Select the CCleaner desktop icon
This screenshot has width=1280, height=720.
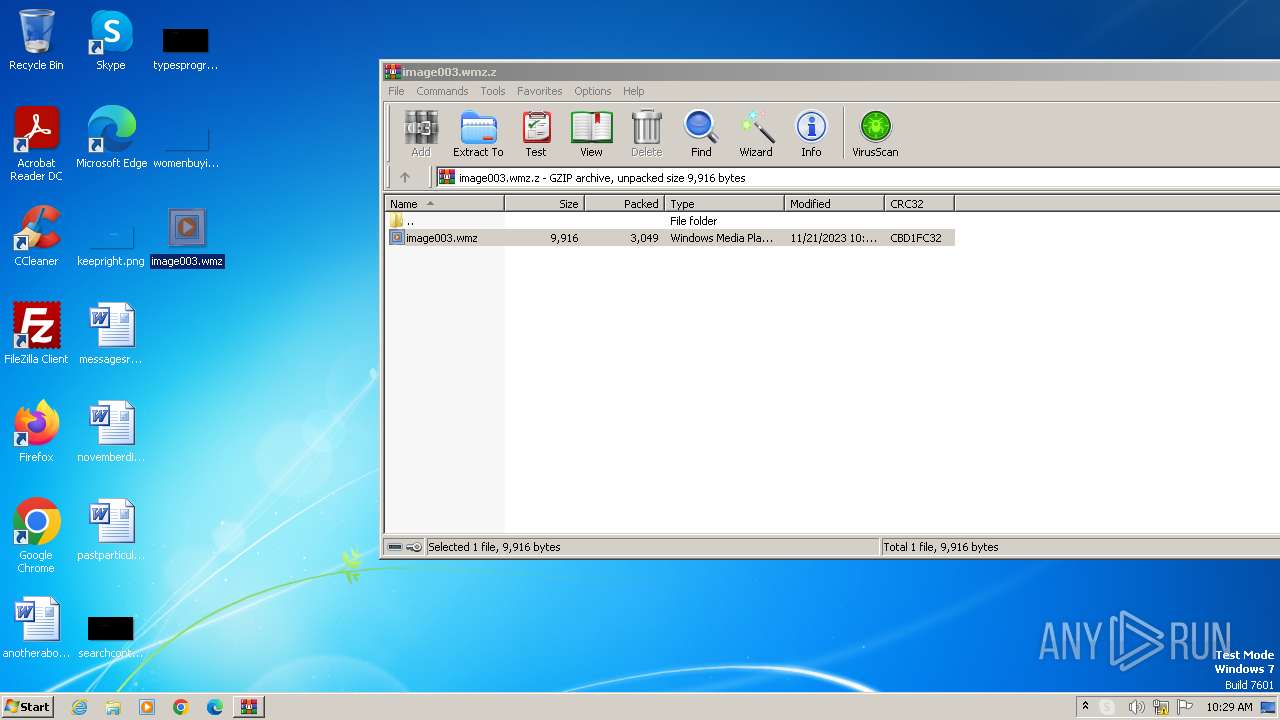click(x=36, y=236)
